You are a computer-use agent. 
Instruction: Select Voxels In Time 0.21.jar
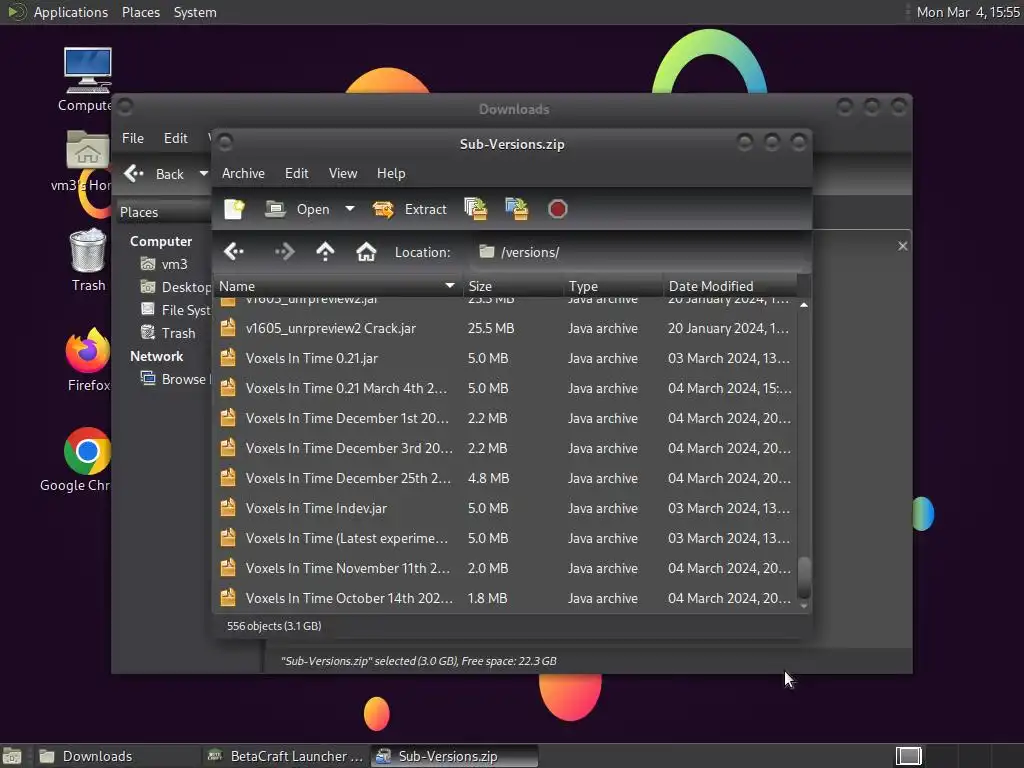pyautogui.click(x=504, y=359)
